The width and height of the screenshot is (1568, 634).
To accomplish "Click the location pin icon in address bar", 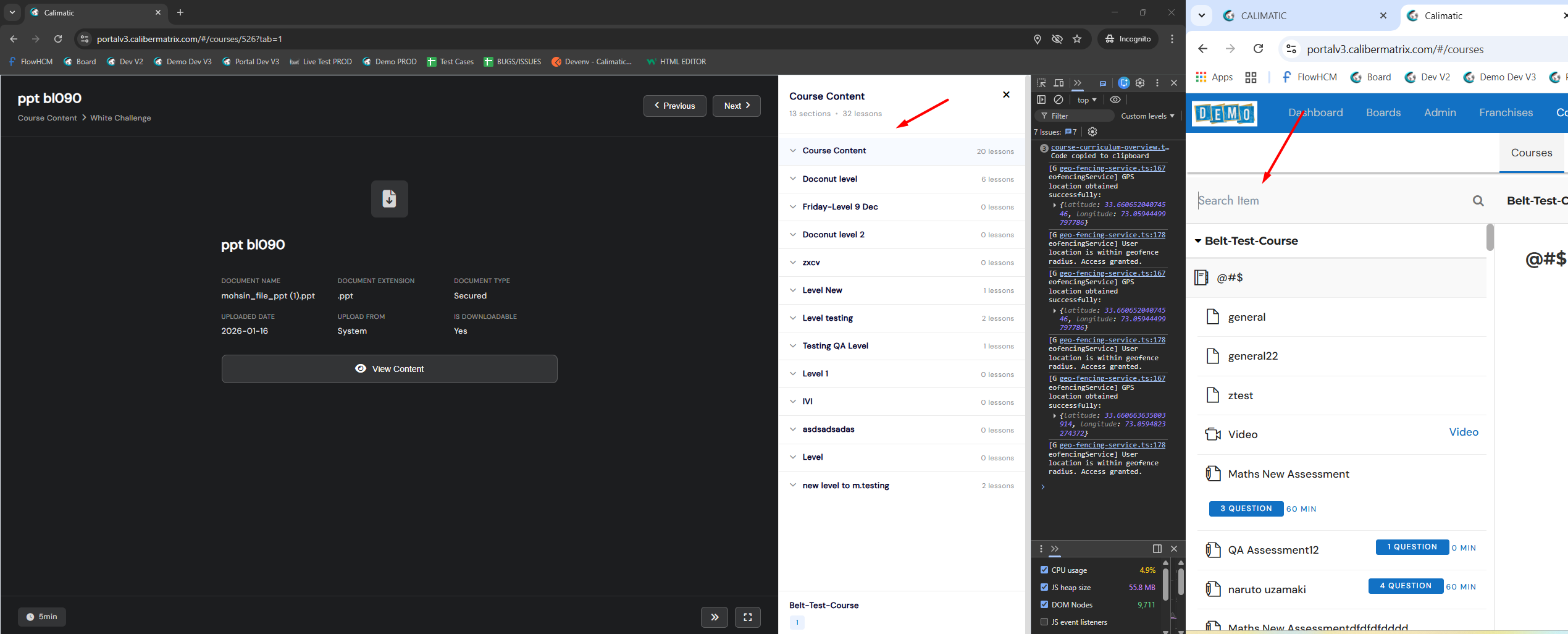I will [1038, 39].
